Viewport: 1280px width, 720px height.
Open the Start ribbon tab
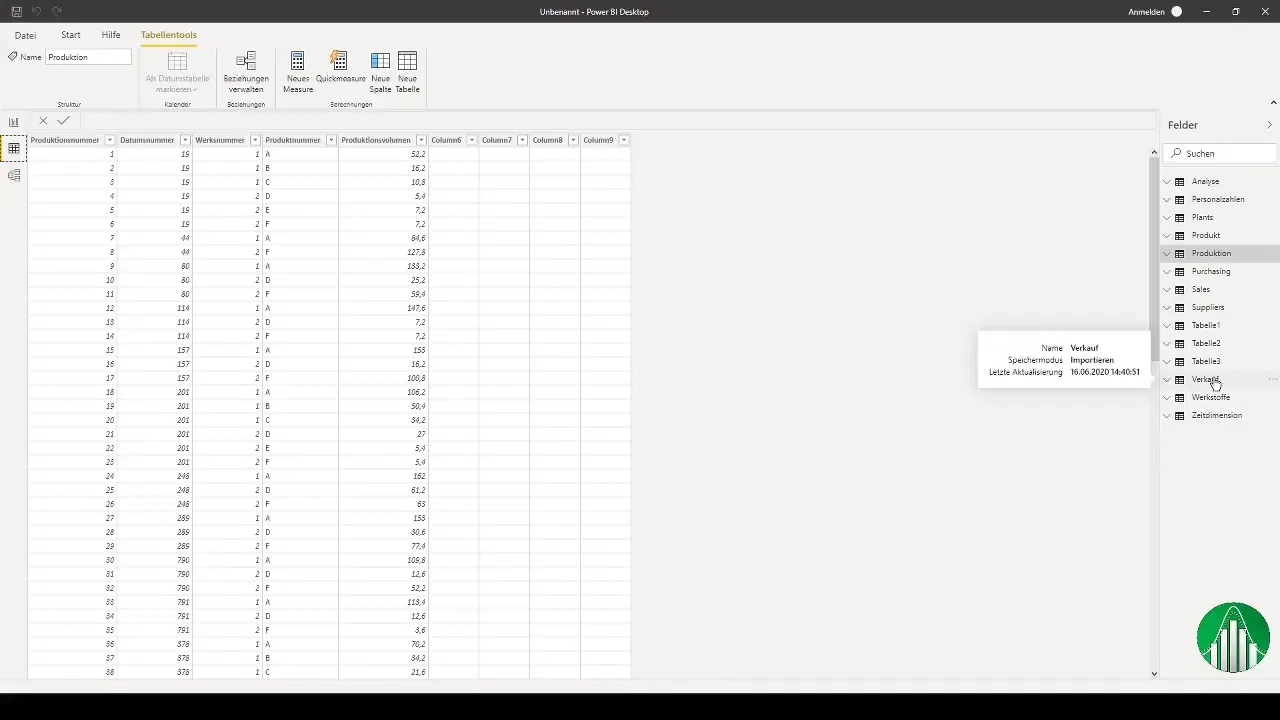click(71, 35)
